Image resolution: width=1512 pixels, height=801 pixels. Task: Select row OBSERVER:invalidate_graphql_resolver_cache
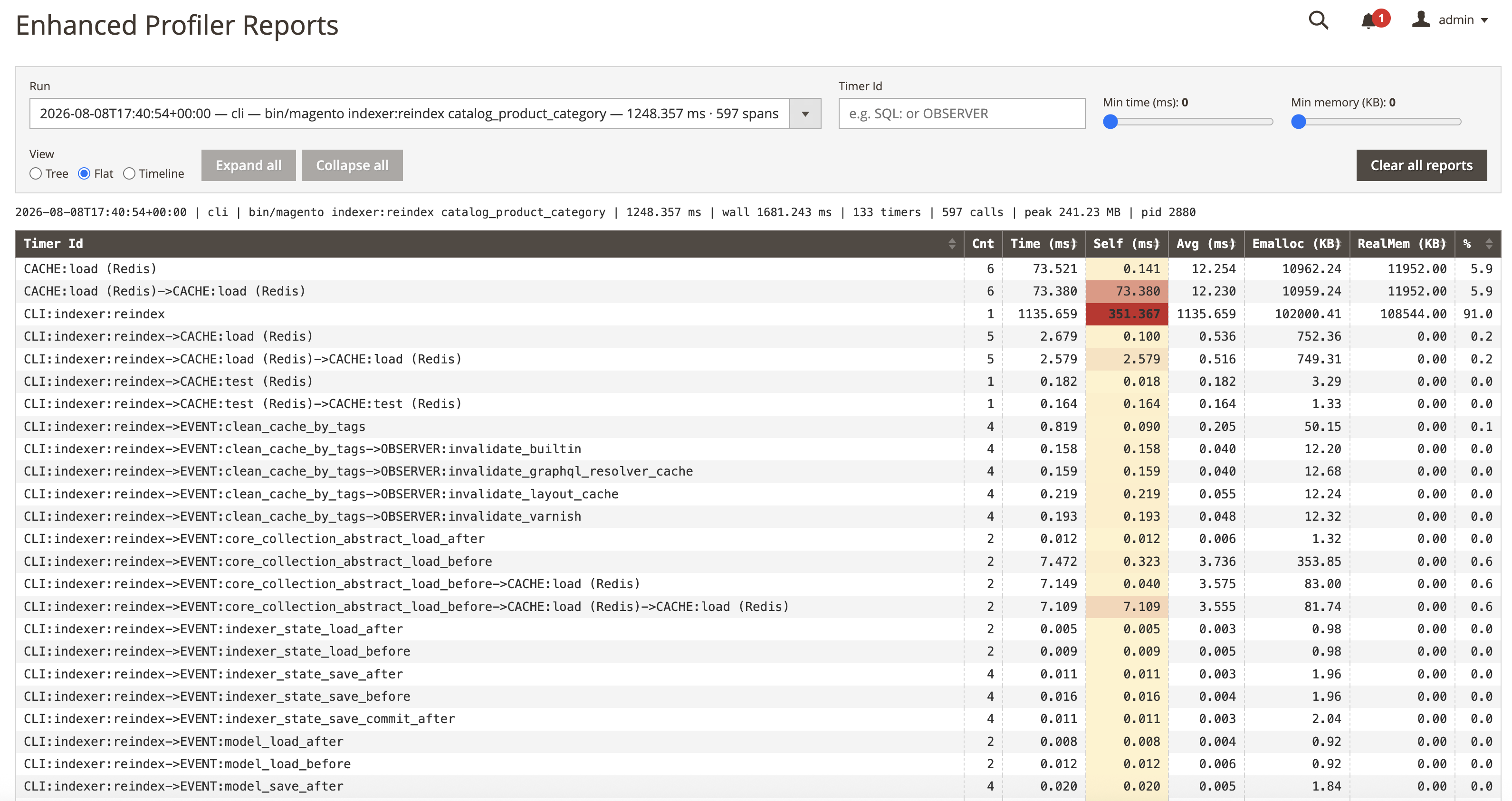758,471
